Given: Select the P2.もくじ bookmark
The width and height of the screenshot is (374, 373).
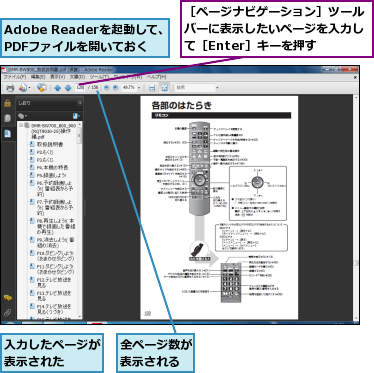Looking at the screenshot, I should 45,152.
